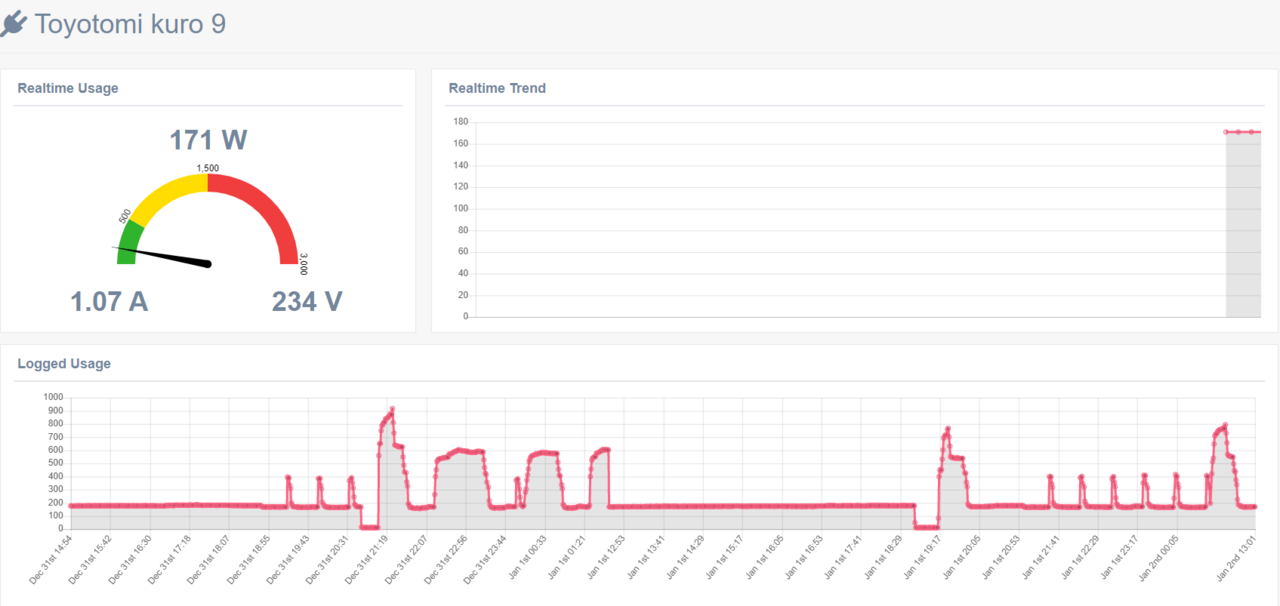
Task: Click the 60 axis label in Realtime Trend
Action: click(463, 252)
